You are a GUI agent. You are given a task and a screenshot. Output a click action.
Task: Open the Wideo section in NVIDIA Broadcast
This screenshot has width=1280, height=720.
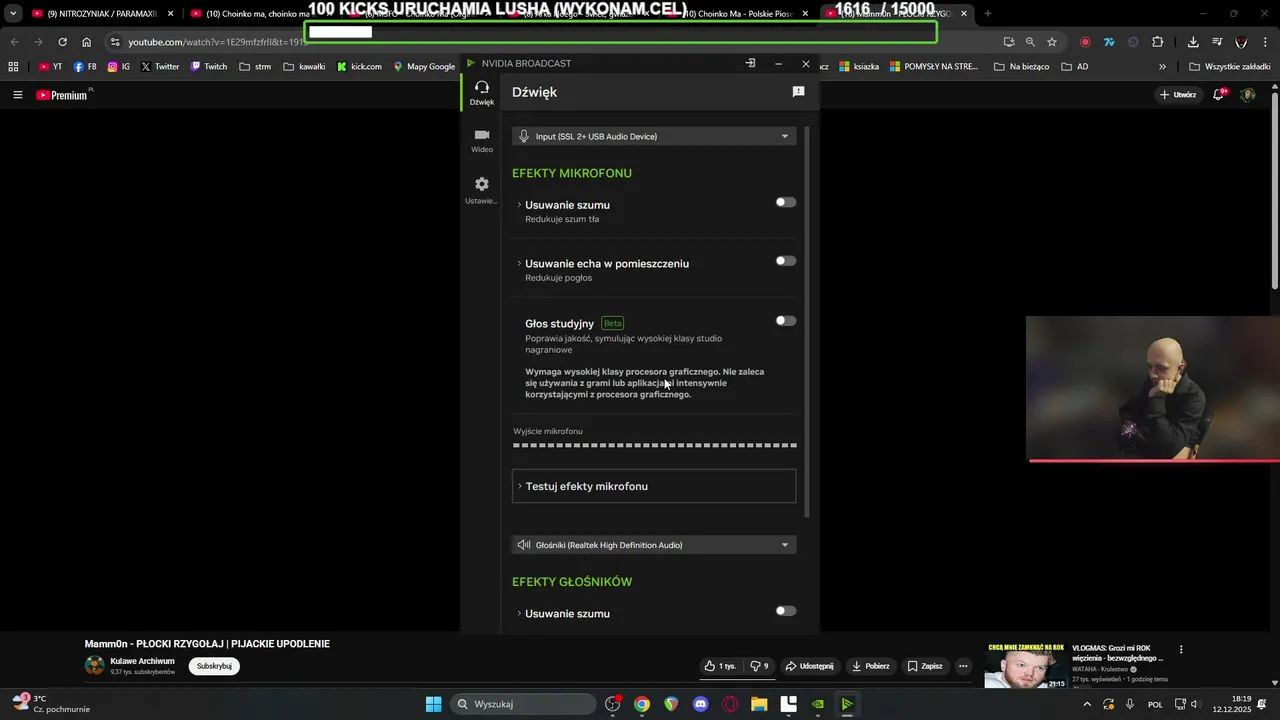(x=482, y=140)
